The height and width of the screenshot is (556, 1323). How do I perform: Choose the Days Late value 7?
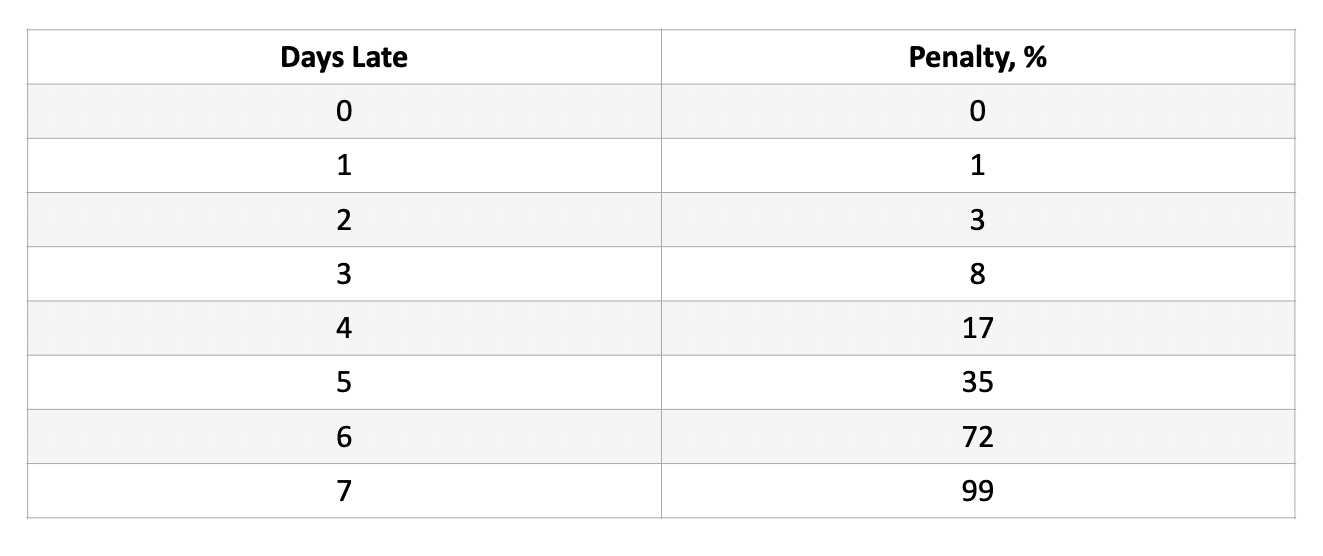(x=344, y=491)
